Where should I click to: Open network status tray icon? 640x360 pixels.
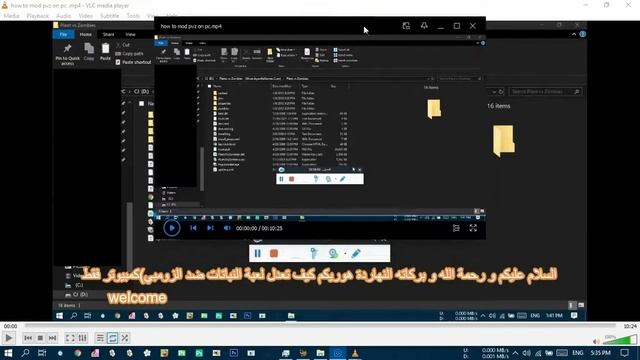tap(538, 353)
